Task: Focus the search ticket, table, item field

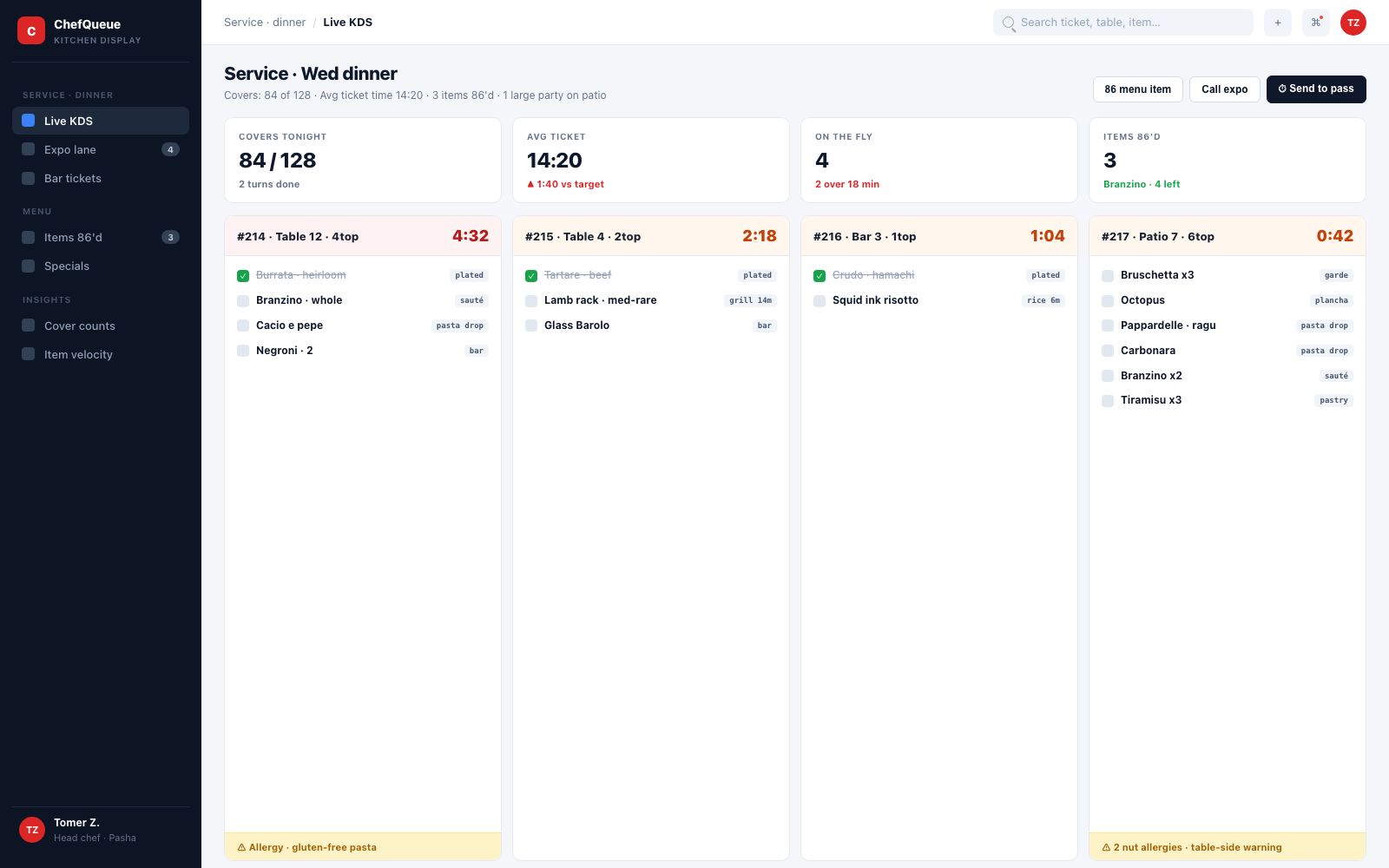Action: tap(1123, 23)
